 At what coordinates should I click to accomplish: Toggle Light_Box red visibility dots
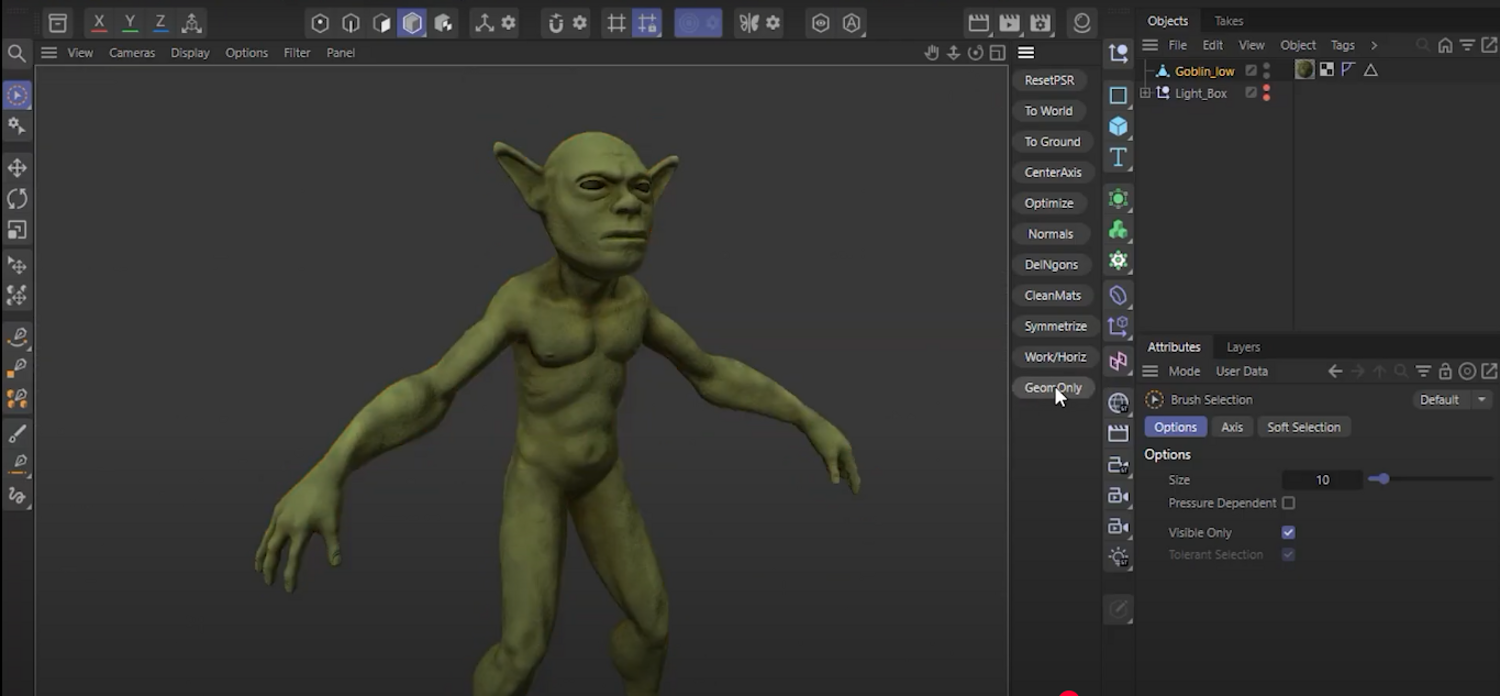1266,93
